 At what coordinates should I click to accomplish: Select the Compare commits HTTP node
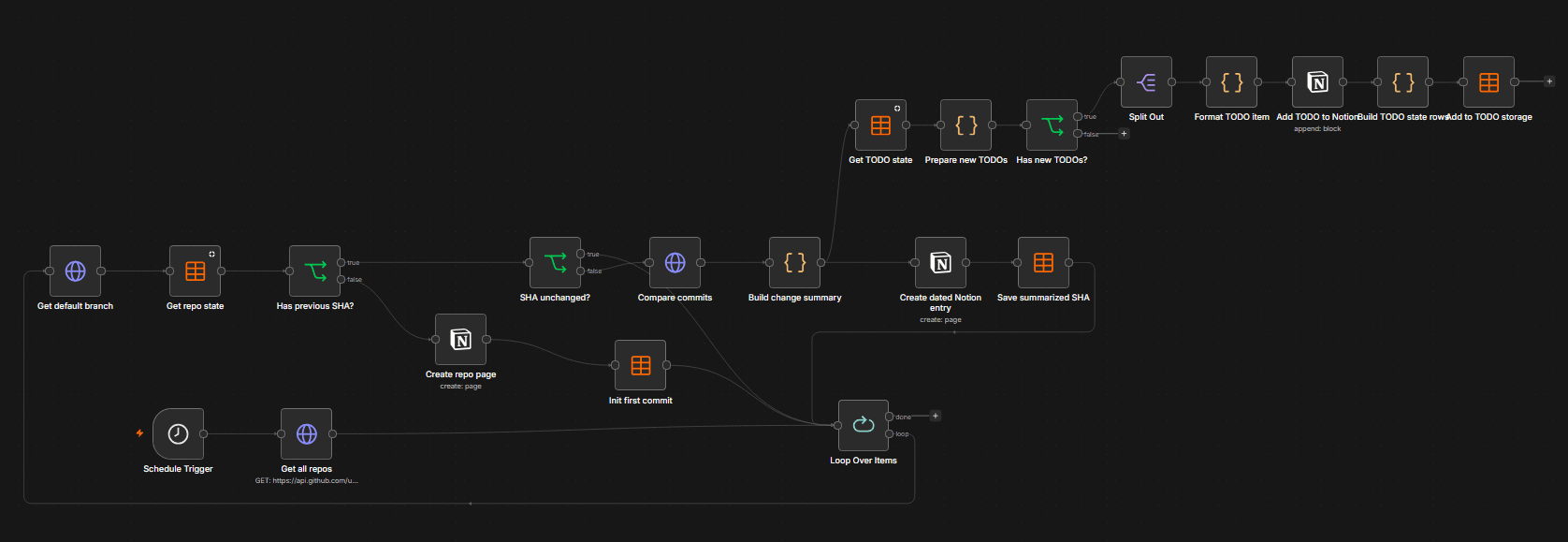point(675,262)
